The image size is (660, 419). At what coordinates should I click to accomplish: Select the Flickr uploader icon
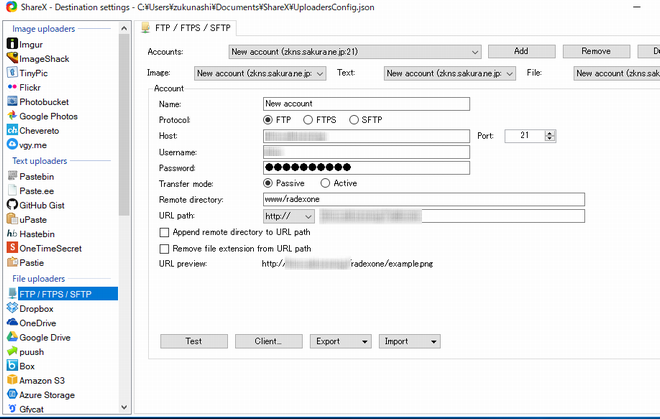point(12,87)
